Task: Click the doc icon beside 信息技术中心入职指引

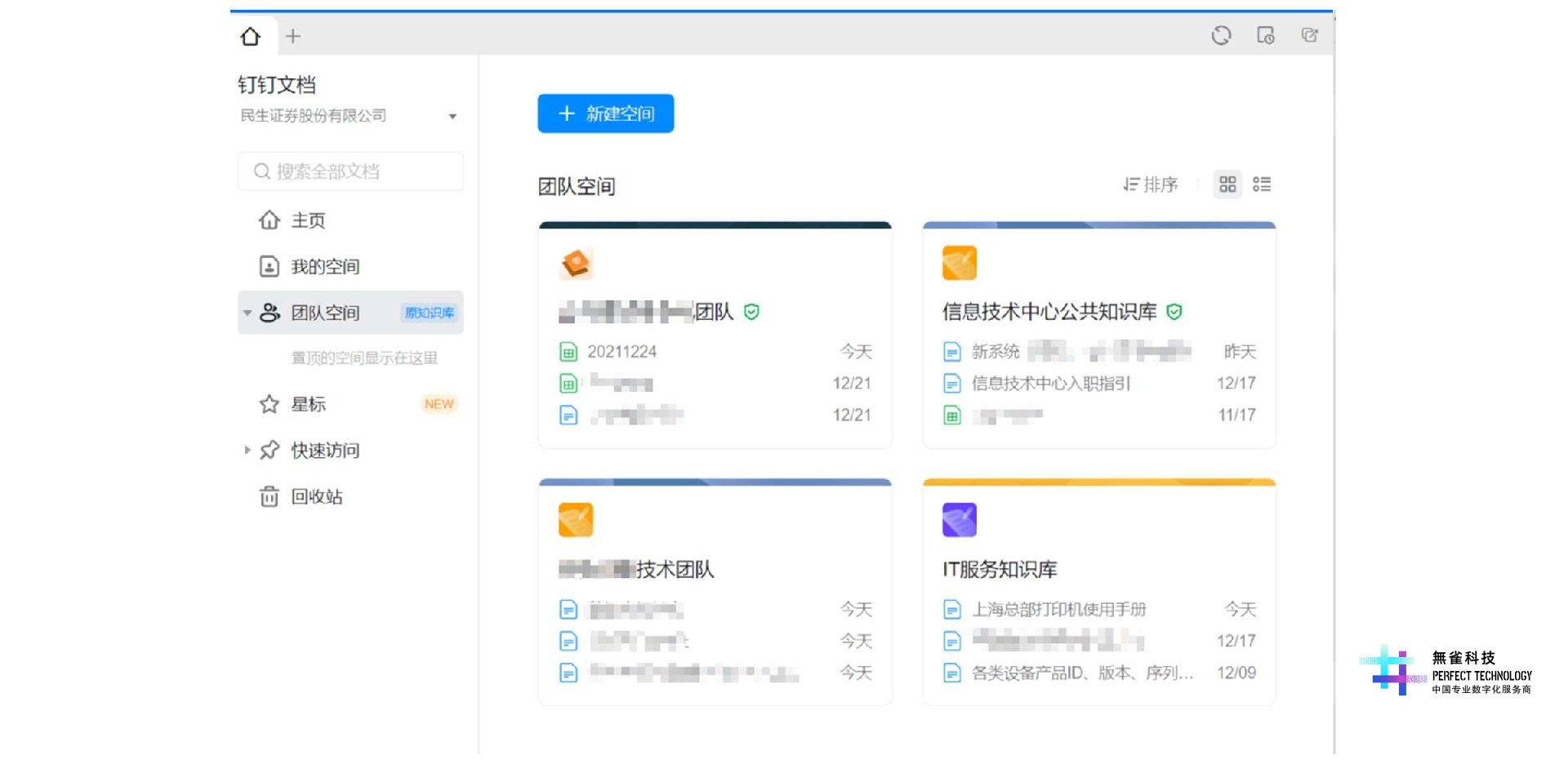Action: click(x=952, y=384)
